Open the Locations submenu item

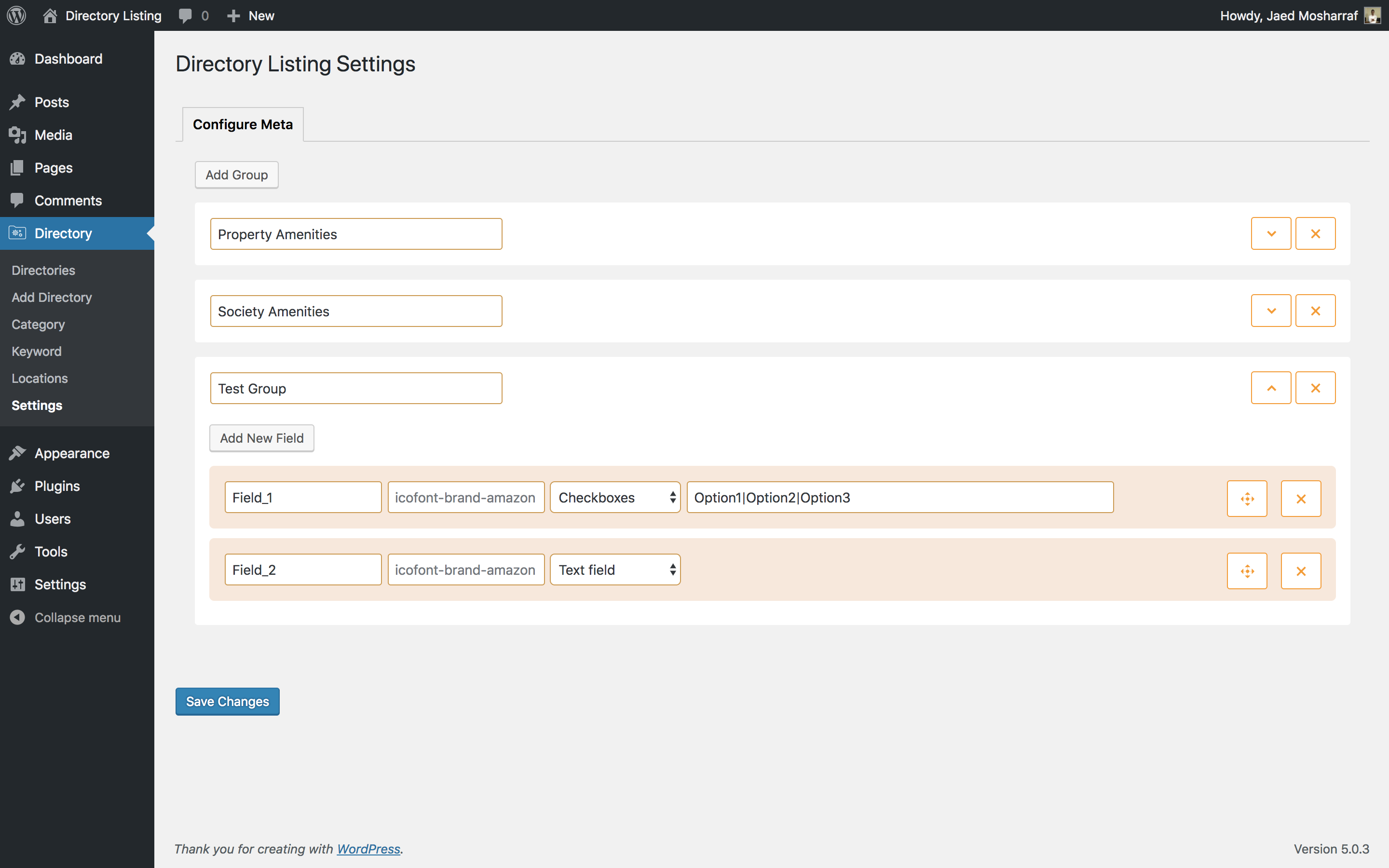[40, 379]
